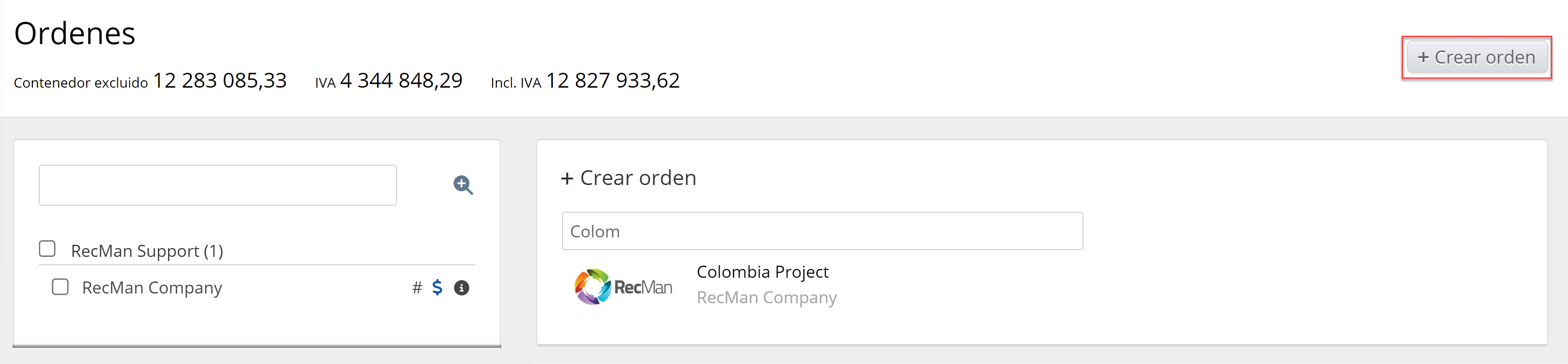Click the field containing "Colom"

[822, 231]
